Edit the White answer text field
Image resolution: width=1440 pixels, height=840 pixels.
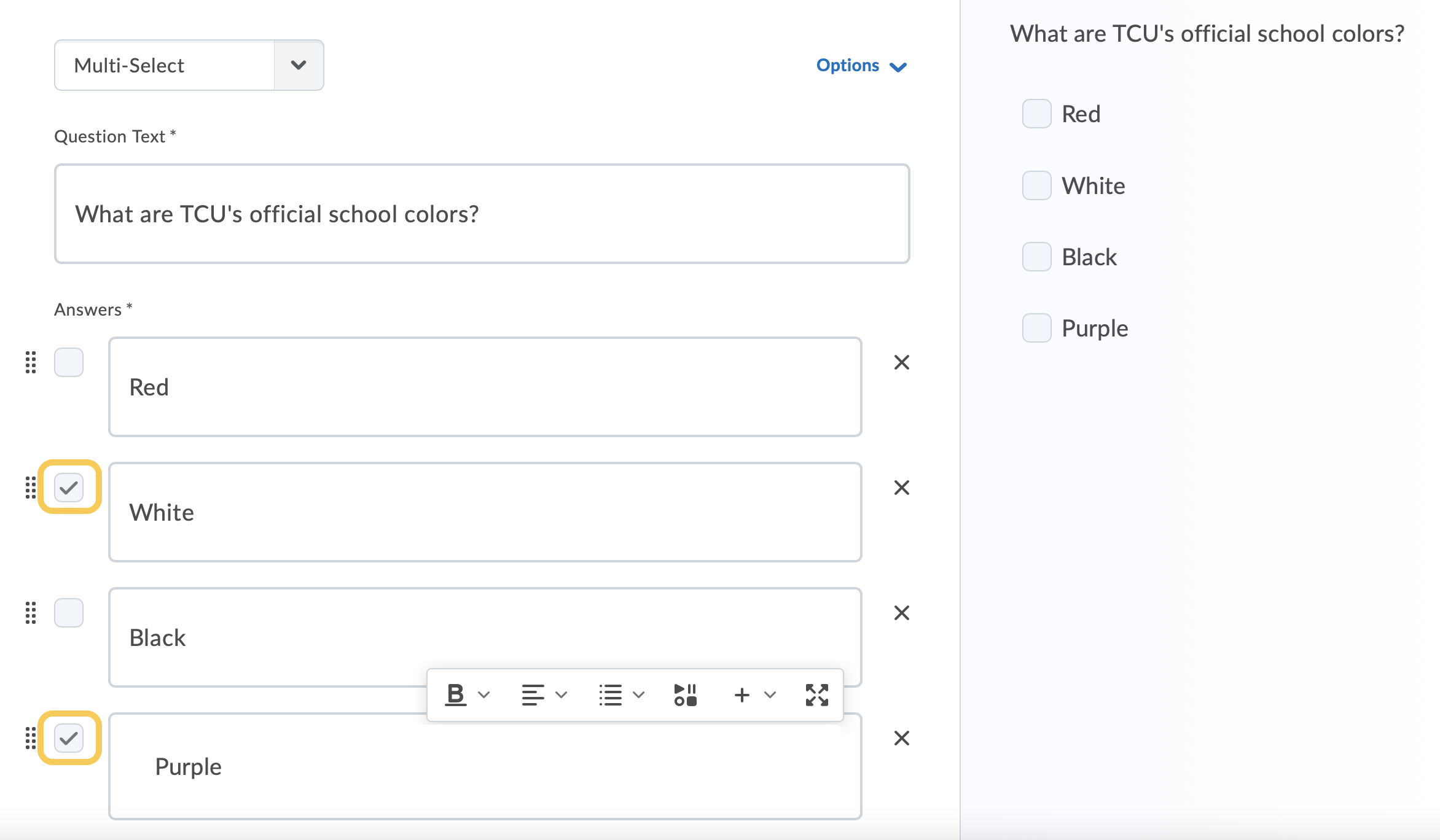pos(485,512)
